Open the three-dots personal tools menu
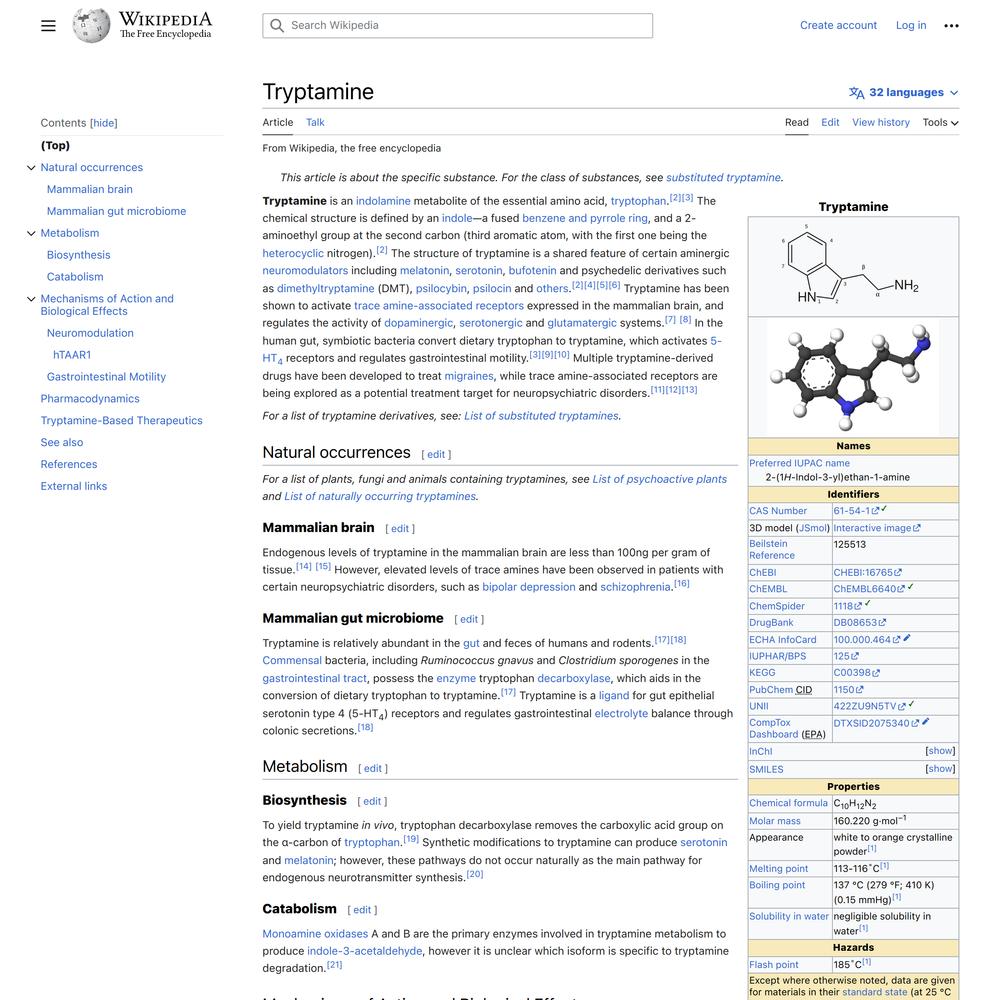Image resolution: width=1000 pixels, height=1000 pixels. tap(951, 26)
